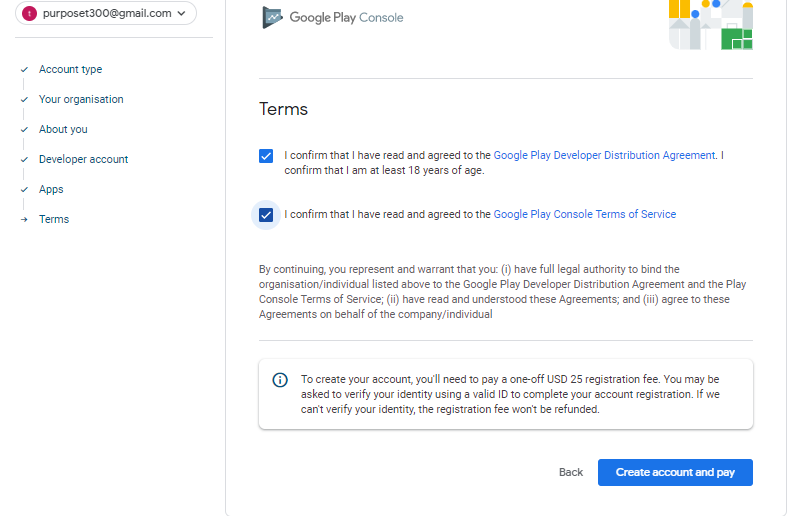The image size is (796, 516).
Task: Go to the Apps step
Action: 51,189
